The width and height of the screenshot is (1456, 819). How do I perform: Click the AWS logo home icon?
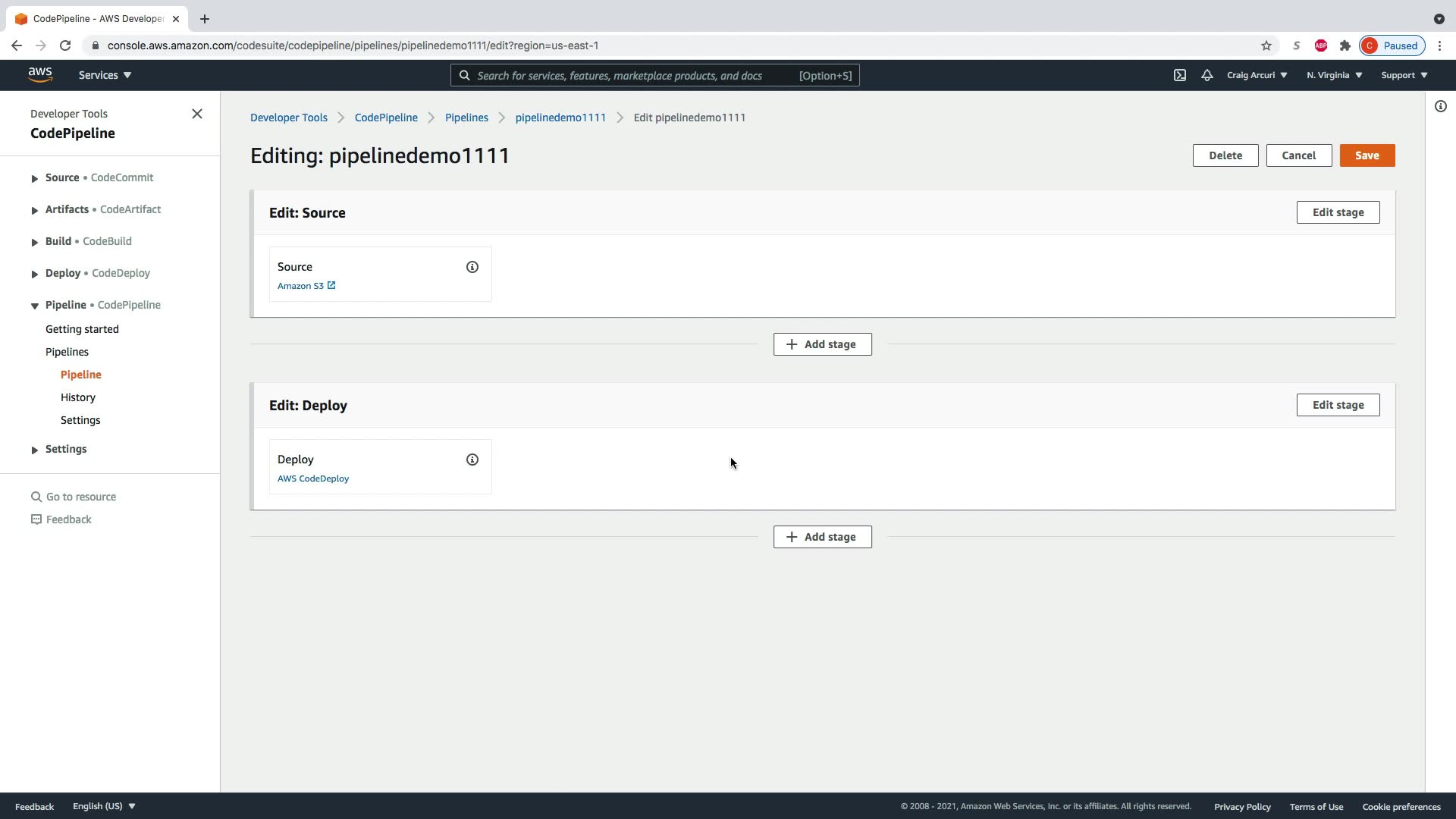[x=40, y=74]
